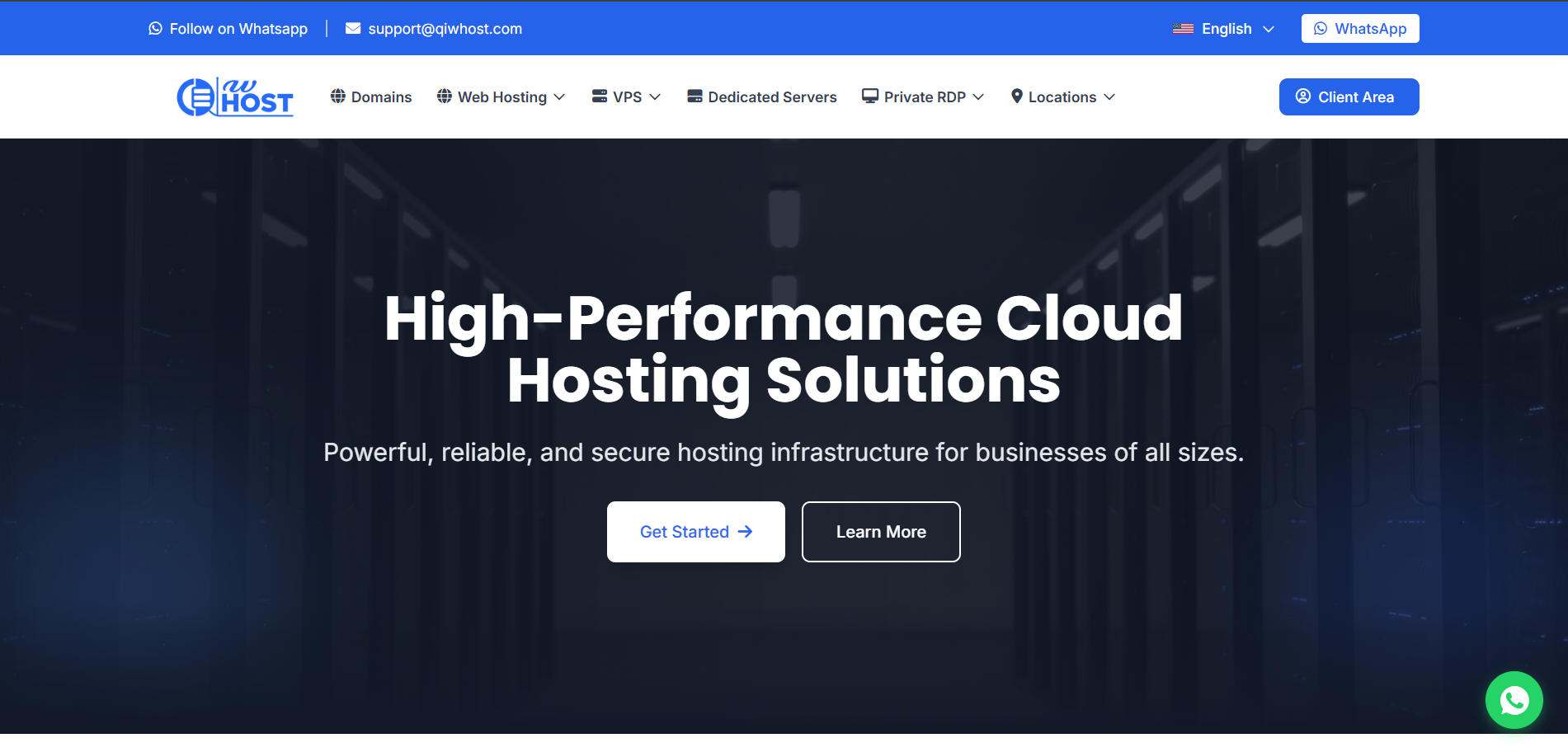Click the Get Started button

pyautogui.click(x=696, y=532)
